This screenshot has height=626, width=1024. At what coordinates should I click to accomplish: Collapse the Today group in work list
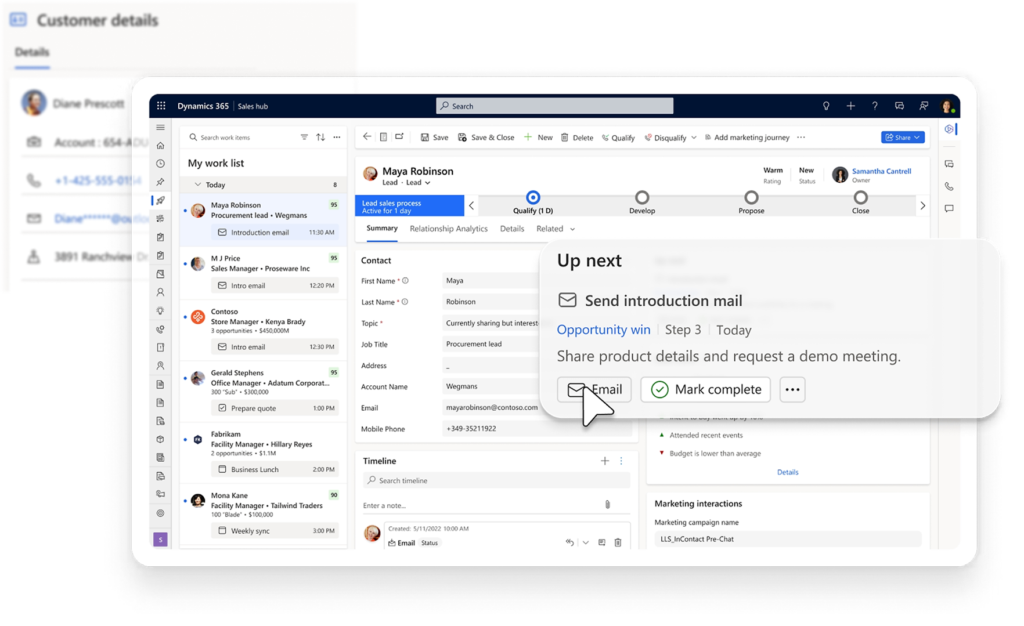197,185
